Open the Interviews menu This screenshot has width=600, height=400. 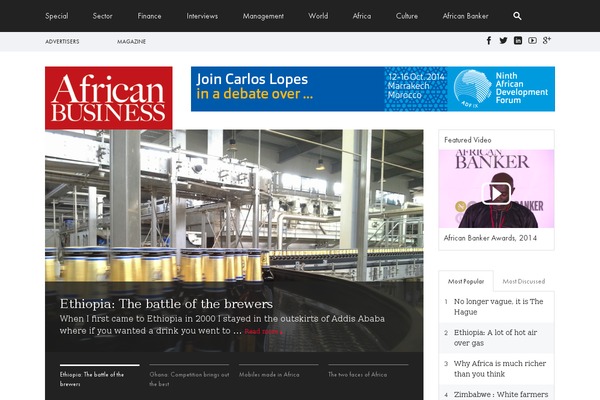202,16
